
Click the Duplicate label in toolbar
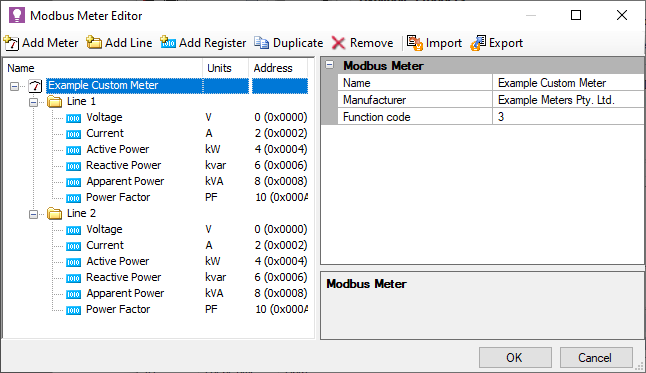pyautogui.click(x=298, y=43)
